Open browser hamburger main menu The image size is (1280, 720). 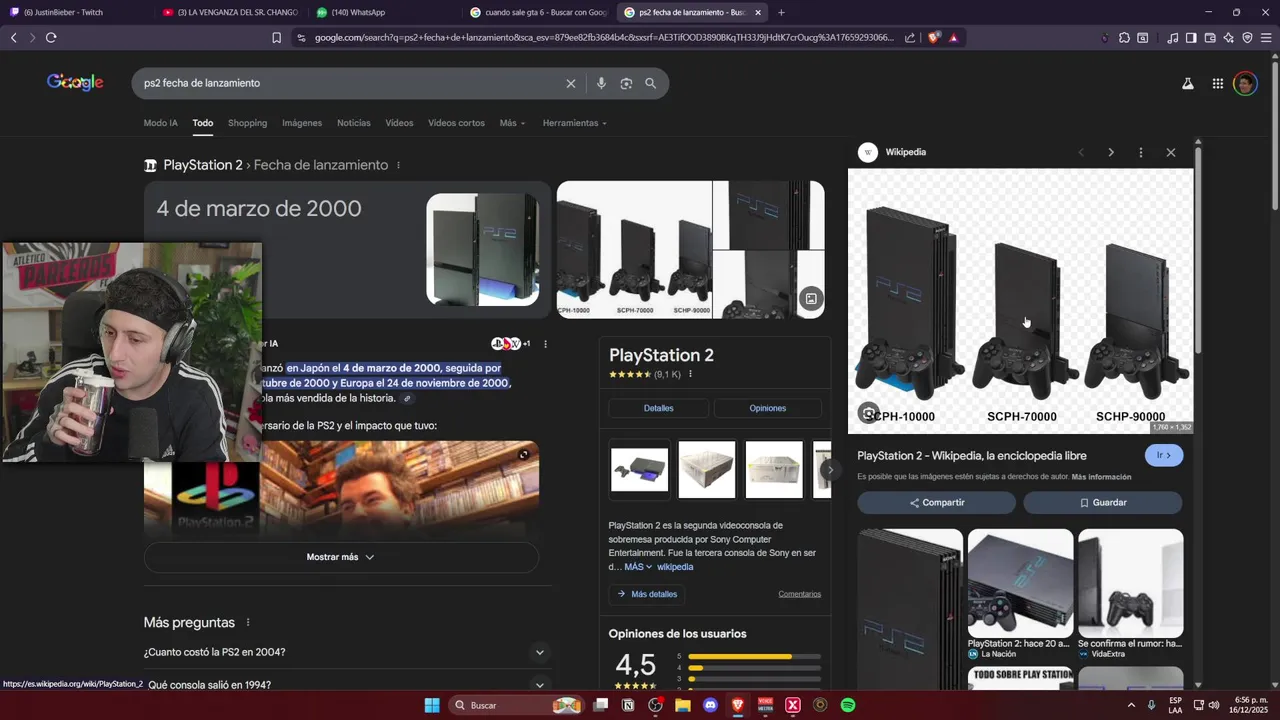click(1266, 38)
